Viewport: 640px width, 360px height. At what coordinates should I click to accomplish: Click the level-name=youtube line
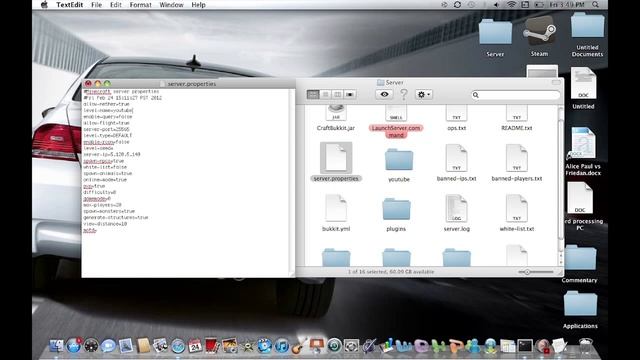click(108, 110)
